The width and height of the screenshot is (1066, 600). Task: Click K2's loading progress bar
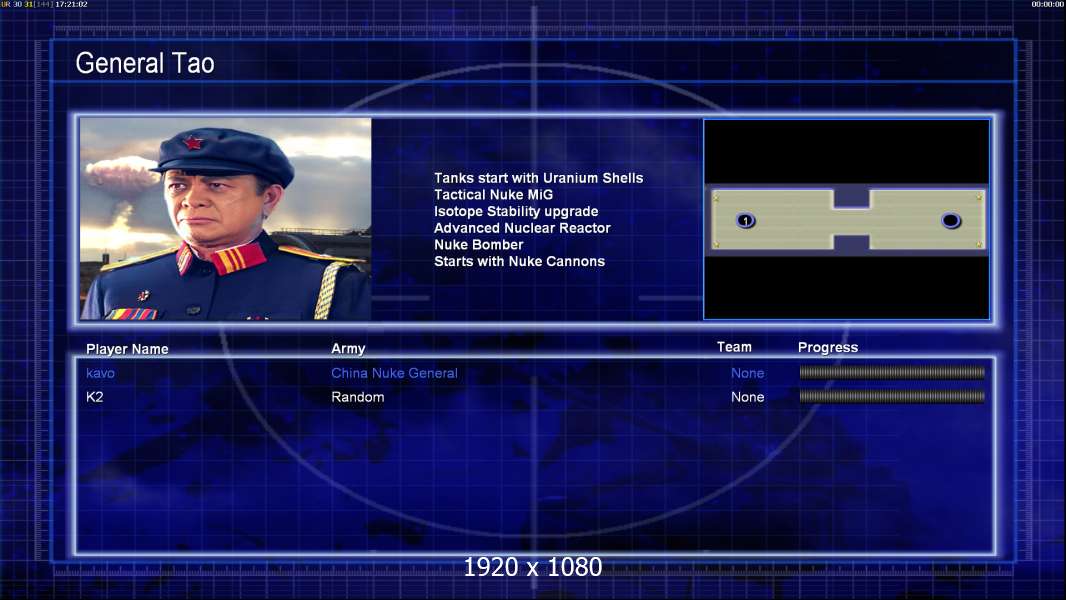[x=892, y=396]
